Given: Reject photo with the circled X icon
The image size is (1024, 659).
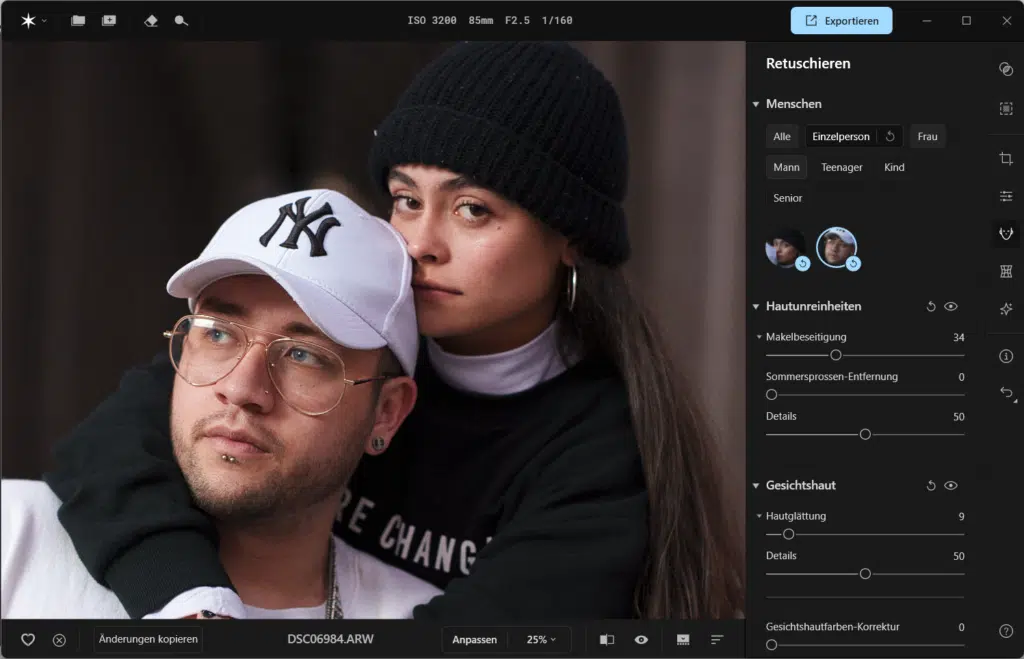Looking at the screenshot, I should tap(59, 640).
